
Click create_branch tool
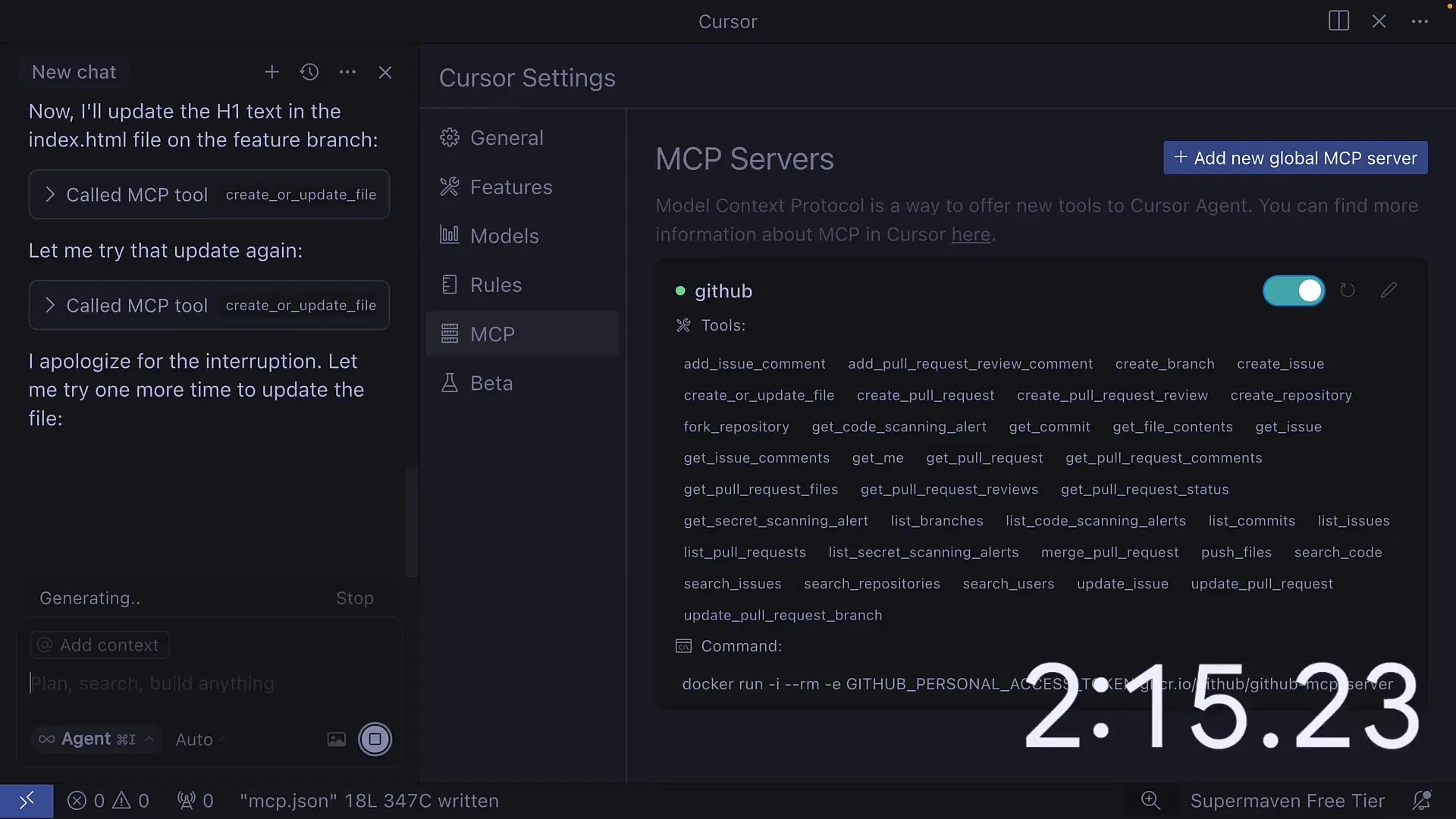[x=1165, y=364]
